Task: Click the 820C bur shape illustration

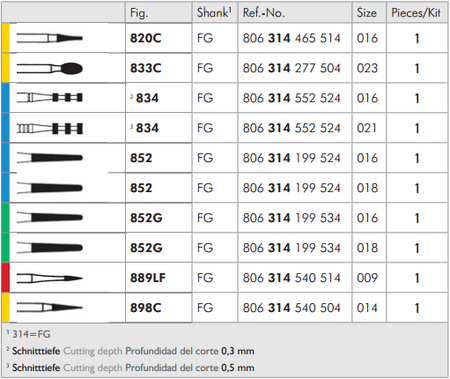Action: (x=50, y=38)
